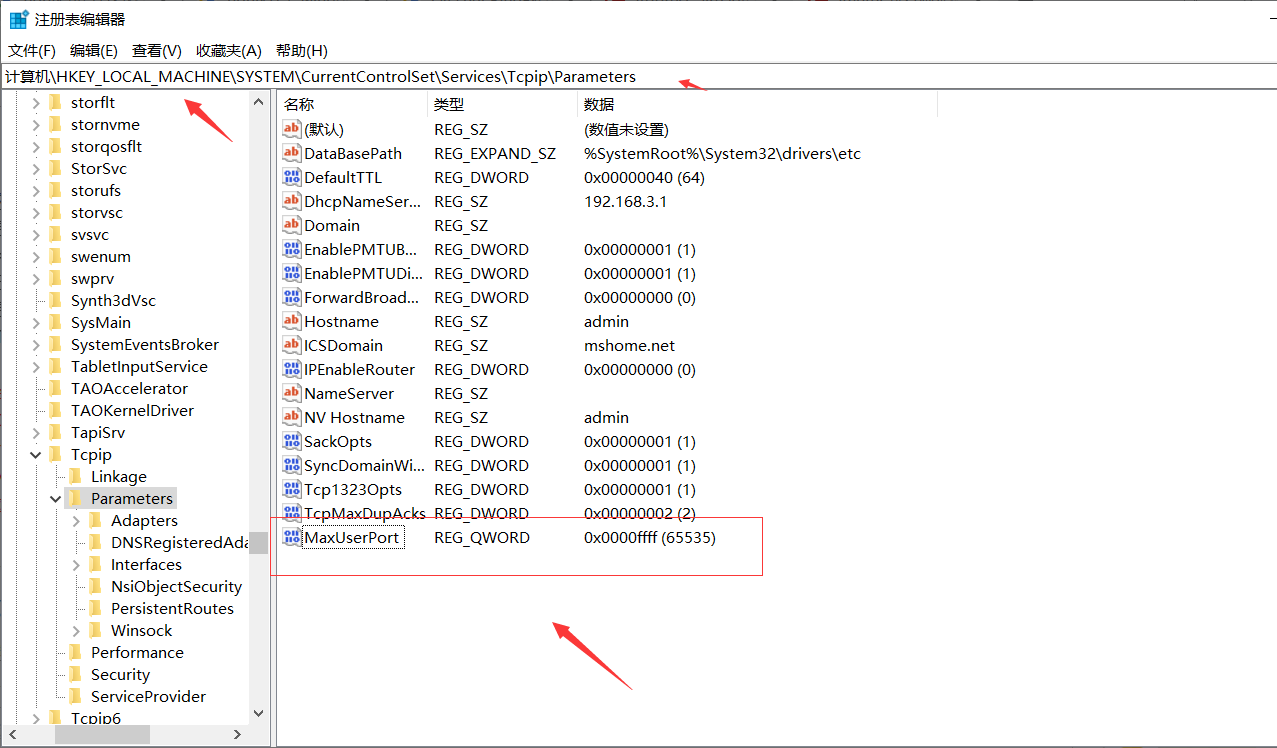Open the 文件(F) menu
Screen dimensions: 1277x748
32,50
